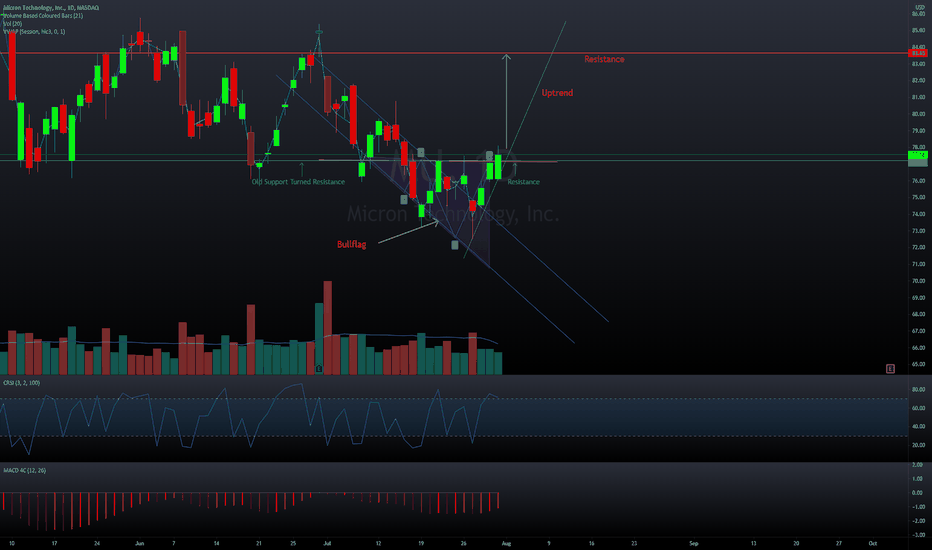Select the red 'Resistance' text label near top
Viewport: 932px width, 550px height.
coord(604,59)
